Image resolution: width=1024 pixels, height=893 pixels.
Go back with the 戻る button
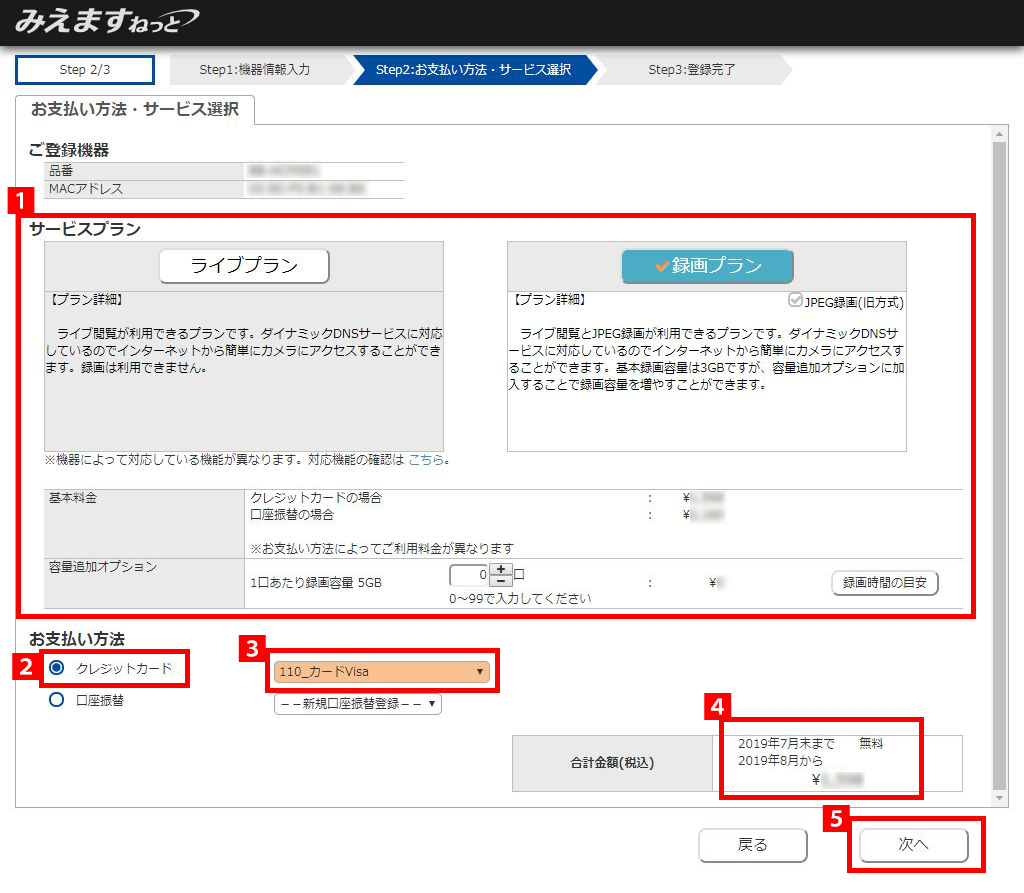(752, 845)
